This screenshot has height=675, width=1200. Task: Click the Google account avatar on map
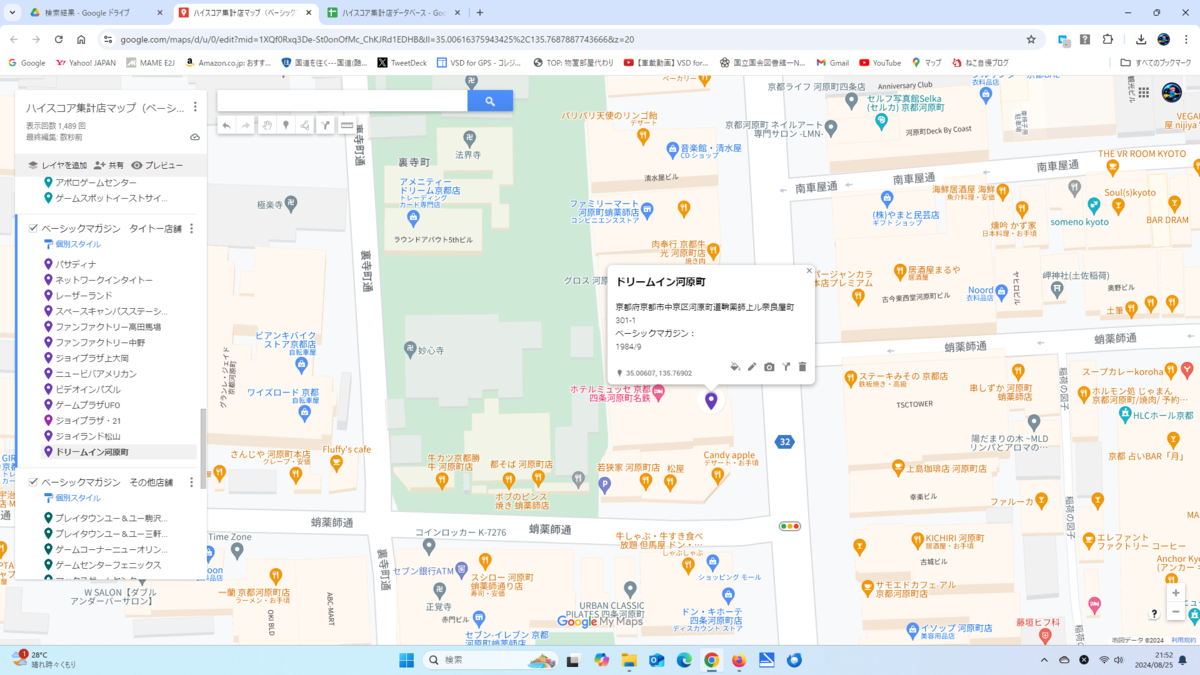(x=1172, y=92)
